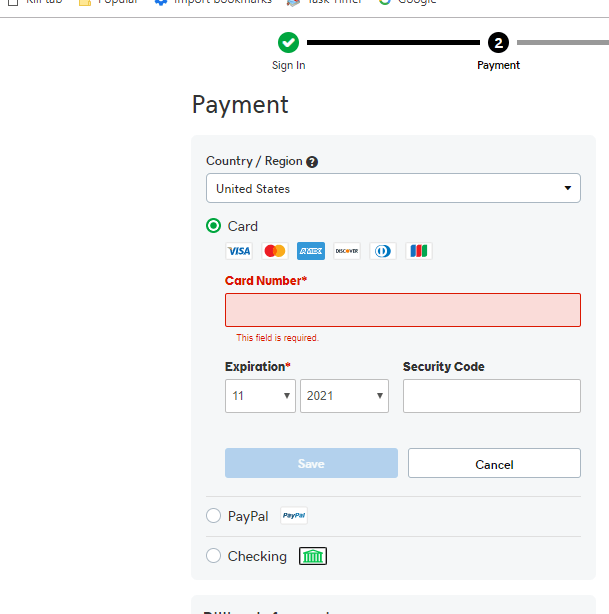Image resolution: width=609 pixels, height=614 pixels.
Task: Click the step 2 Payment circle
Action: 499,43
